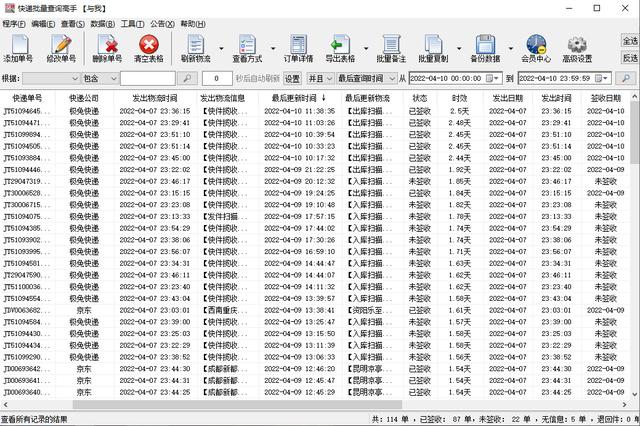Image resolution: width=640 pixels, height=426 pixels.
Task: Click the 导出表格 icon
Action: point(340,48)
